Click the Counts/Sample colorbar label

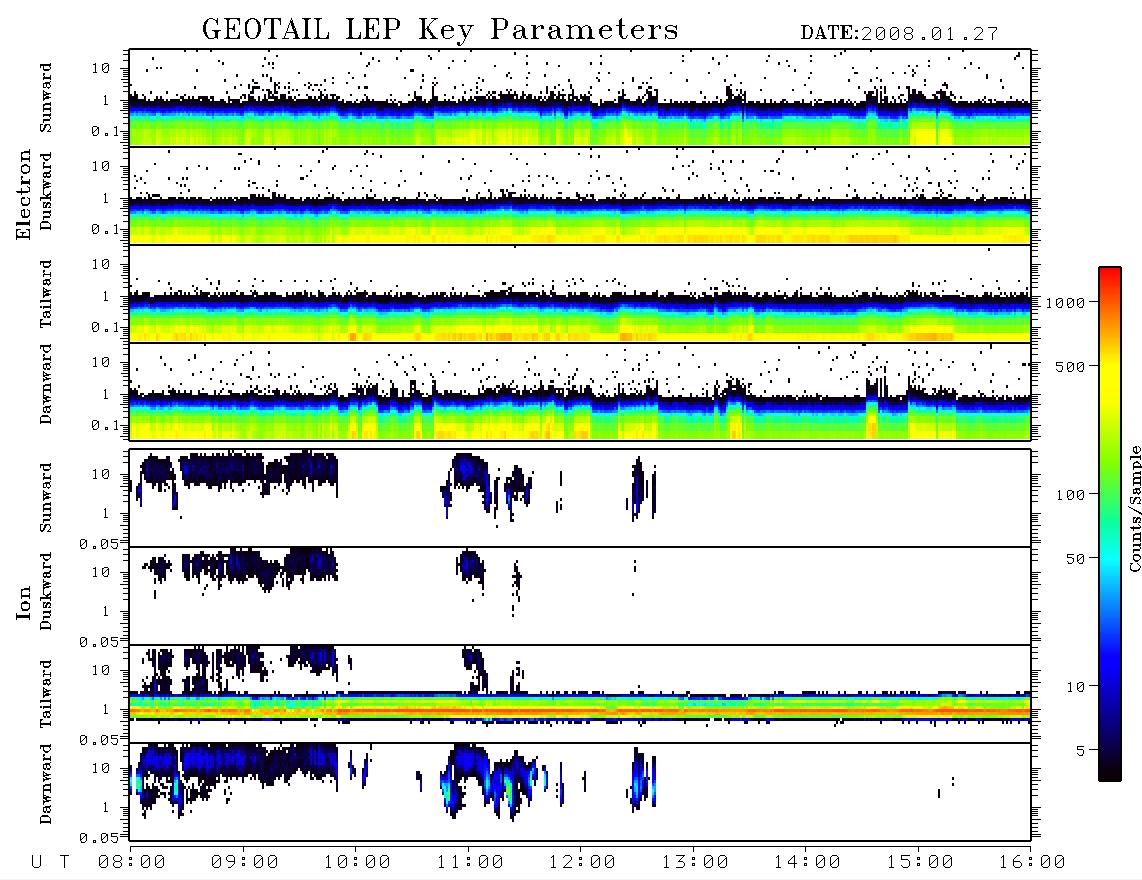click(x=1134, y=508)
